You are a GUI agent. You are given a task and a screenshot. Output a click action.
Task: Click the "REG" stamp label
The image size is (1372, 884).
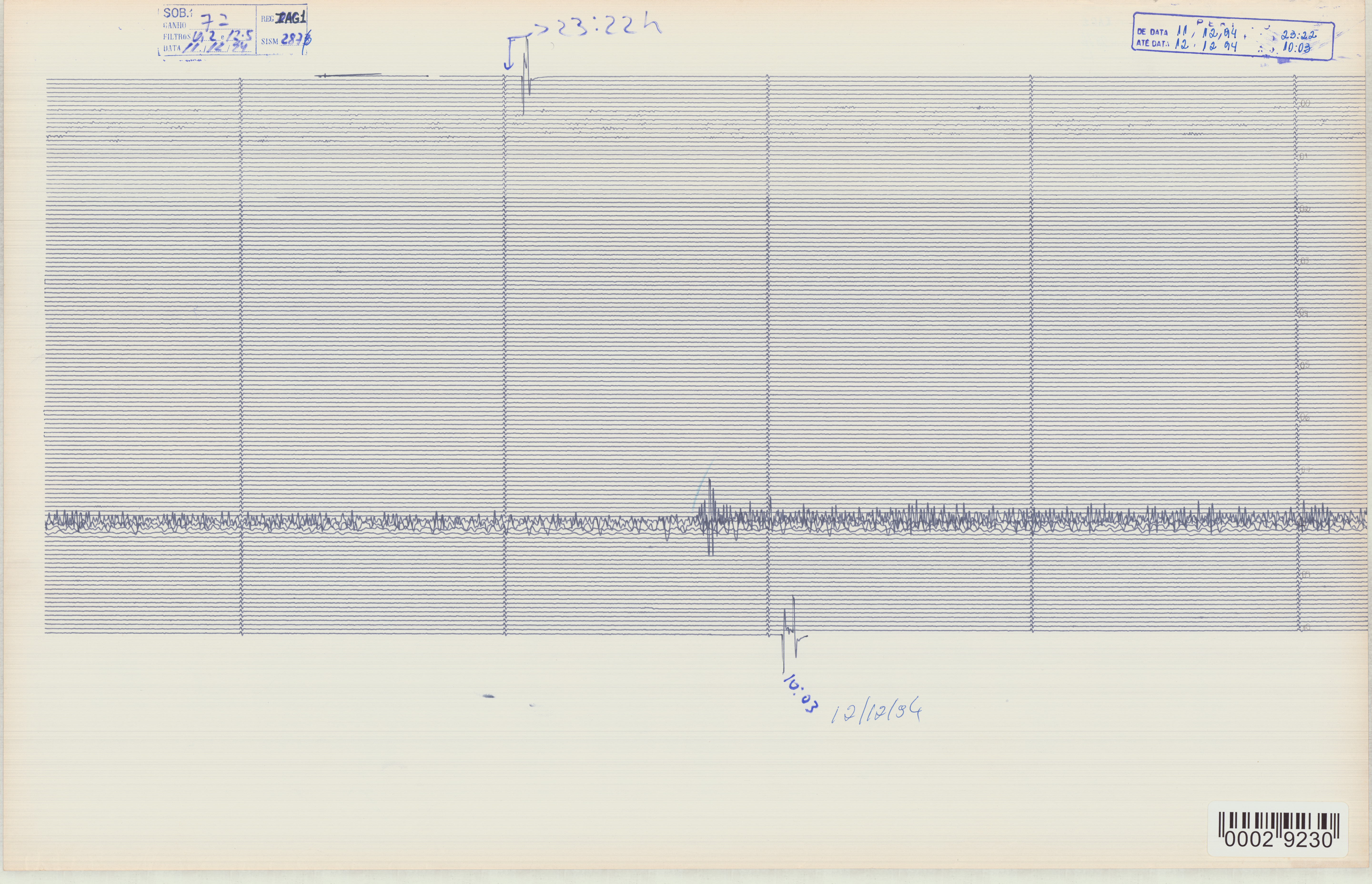tap(267, 19)
